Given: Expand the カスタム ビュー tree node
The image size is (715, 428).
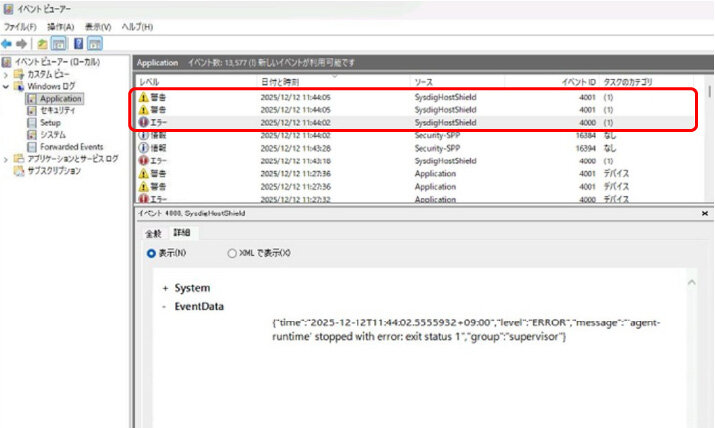Looking at the screenshot, I should coord(7,74).
